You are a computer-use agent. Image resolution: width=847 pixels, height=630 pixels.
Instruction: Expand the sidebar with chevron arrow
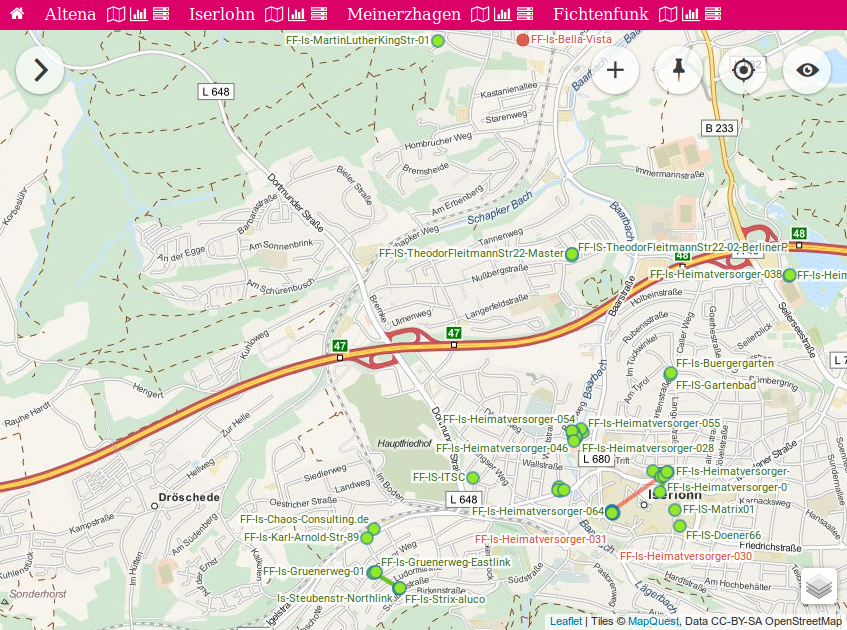[x=40, y=70]
